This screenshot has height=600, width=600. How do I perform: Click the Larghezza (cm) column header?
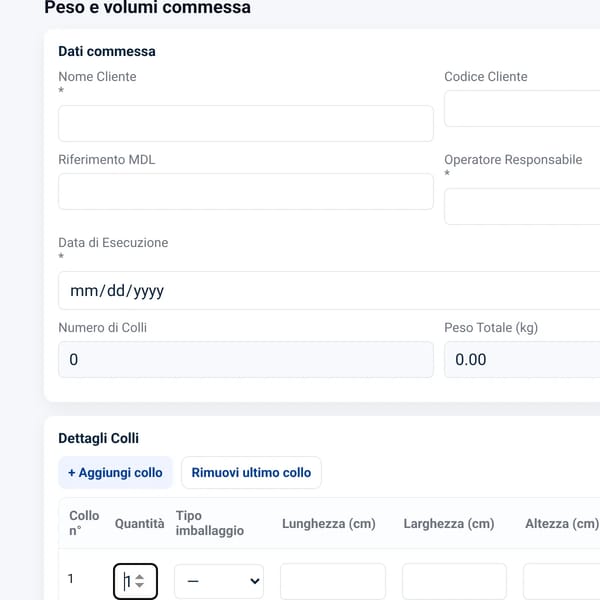point(449,523)
